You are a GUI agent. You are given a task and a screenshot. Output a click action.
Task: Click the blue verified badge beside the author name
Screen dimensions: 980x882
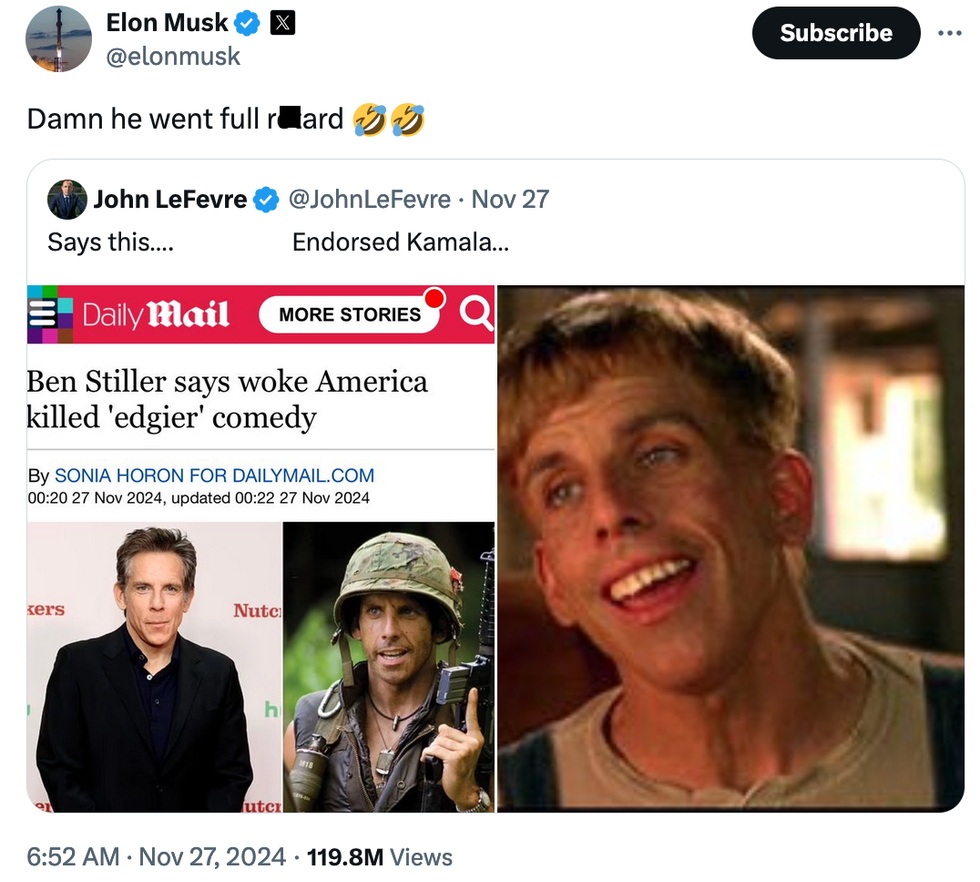coord(248,22)
